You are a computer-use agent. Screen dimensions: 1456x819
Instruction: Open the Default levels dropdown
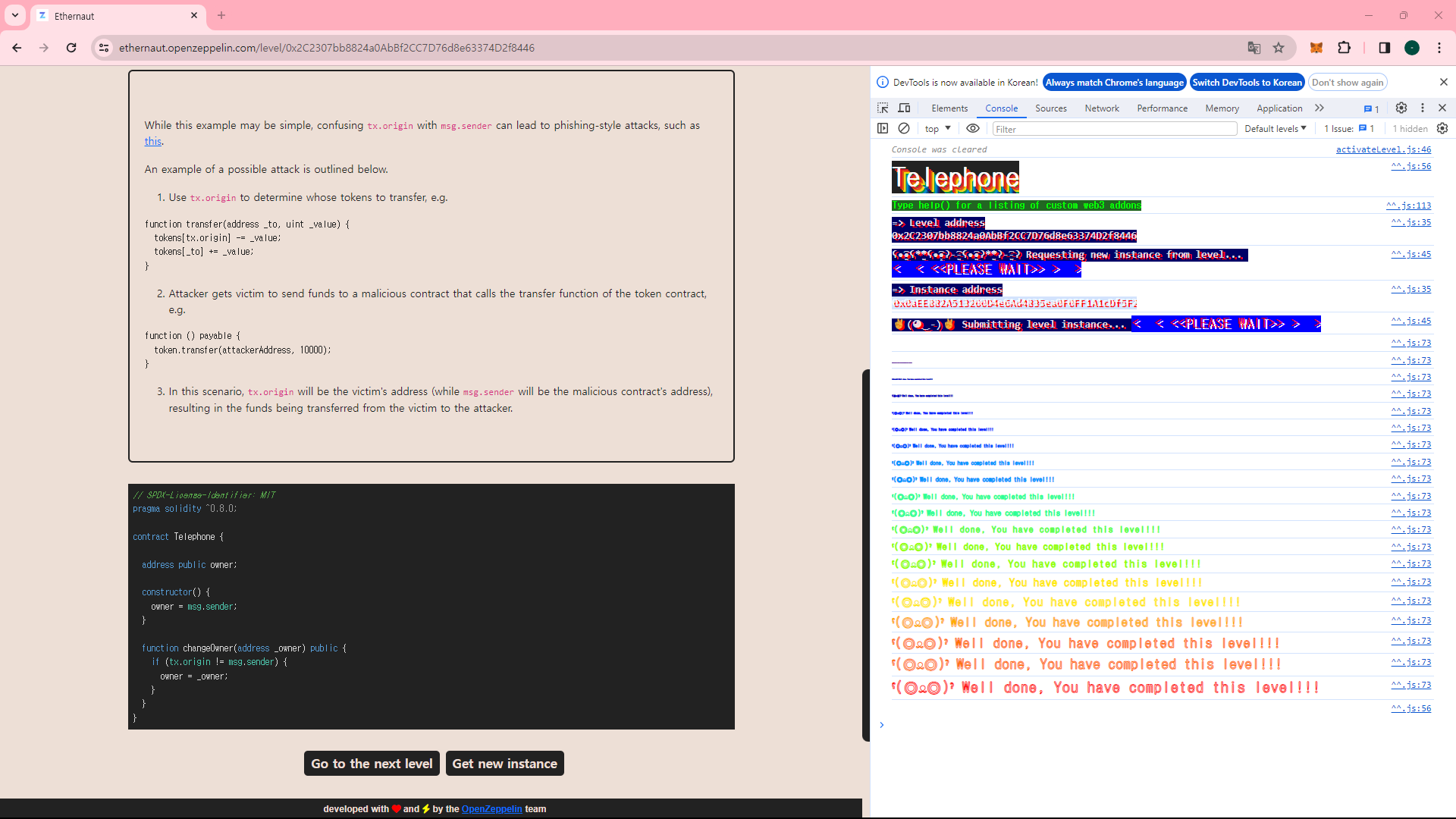click(x=1276, y=128)
